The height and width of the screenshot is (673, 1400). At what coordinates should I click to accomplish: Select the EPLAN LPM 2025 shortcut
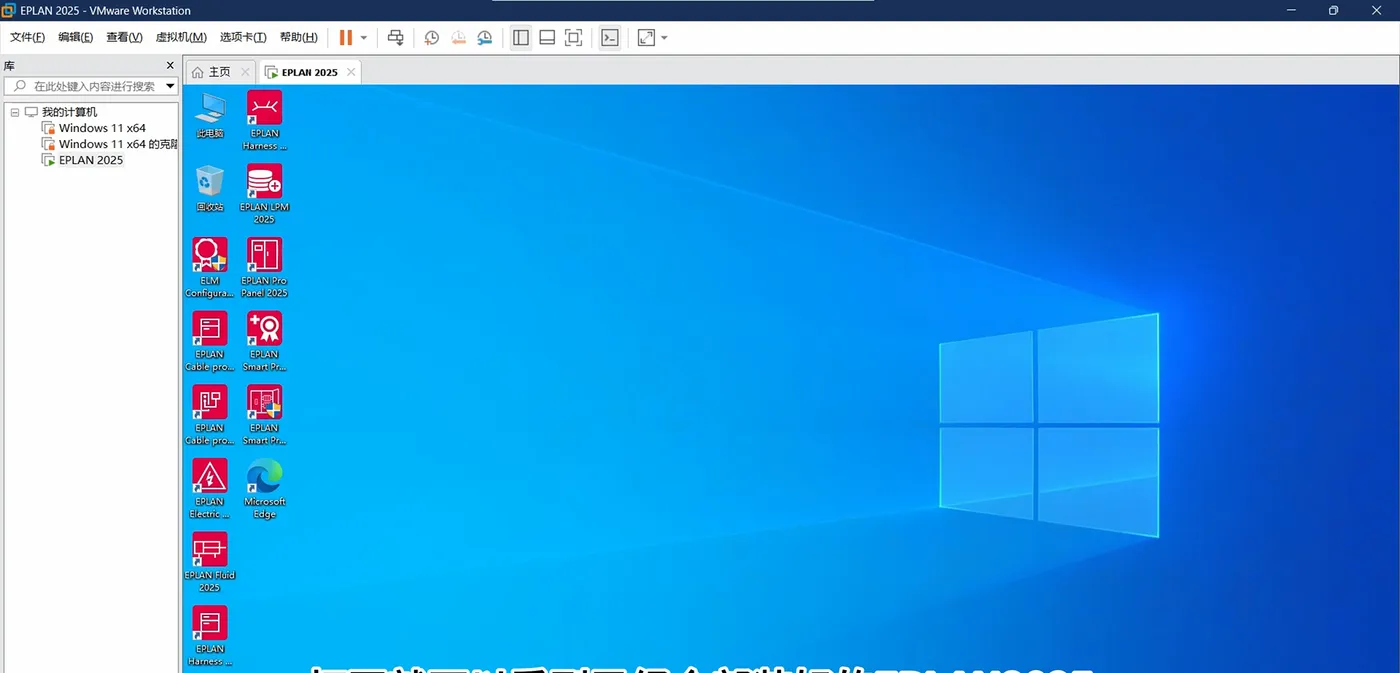264,194
